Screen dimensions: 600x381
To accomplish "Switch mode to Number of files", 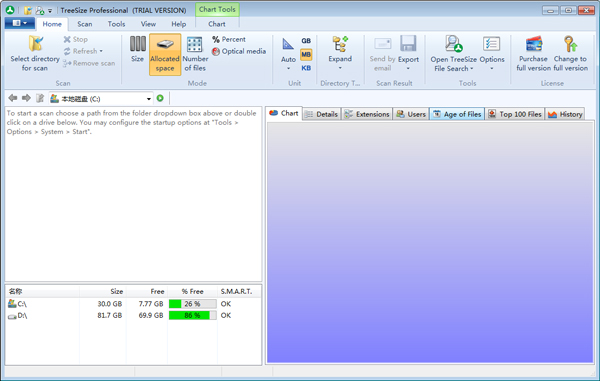I will 195,54.
